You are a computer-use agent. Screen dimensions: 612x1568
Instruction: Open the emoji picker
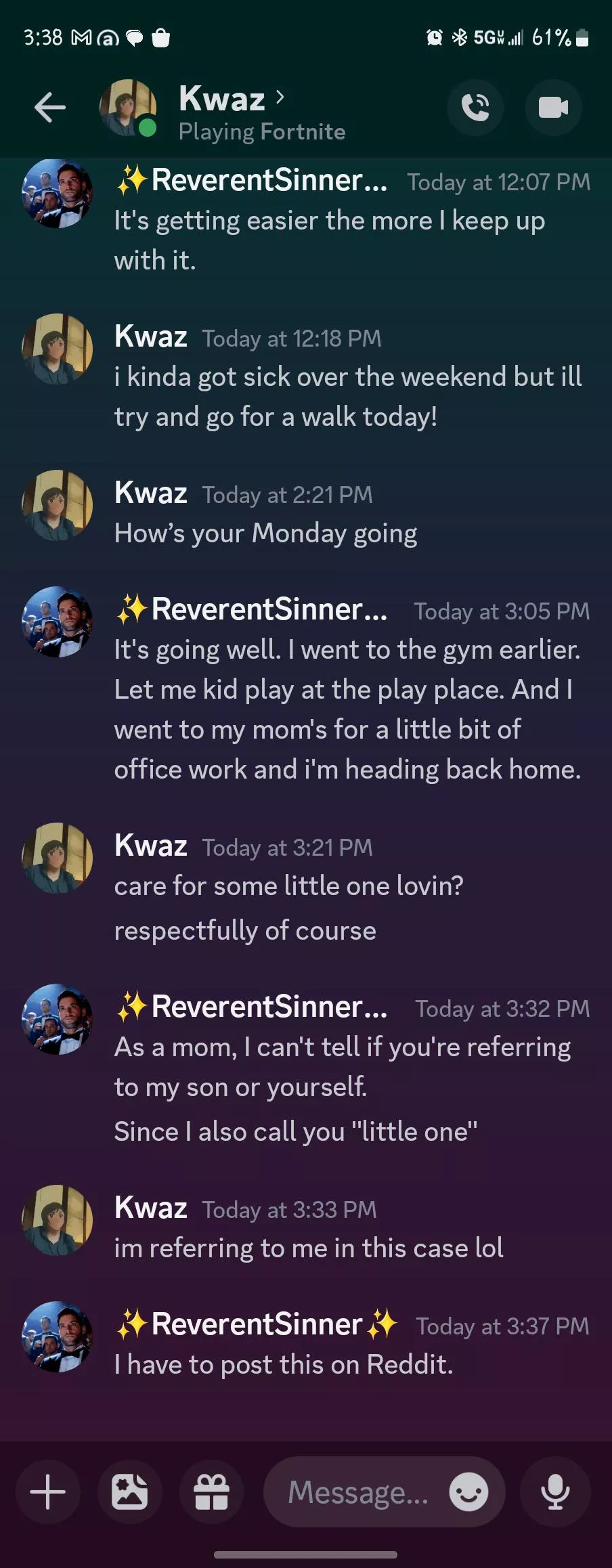(468, 1492)
